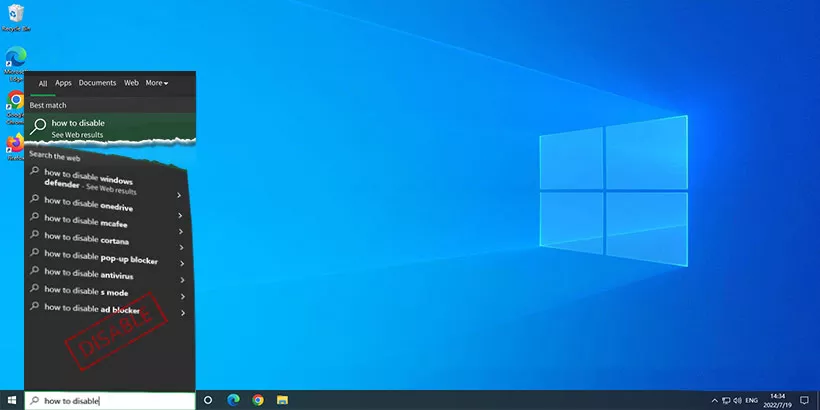Viewport: 820px width, 410px height.
Task: Click search icon beside antivirus suggestion
Action: (x=35, y=270)
